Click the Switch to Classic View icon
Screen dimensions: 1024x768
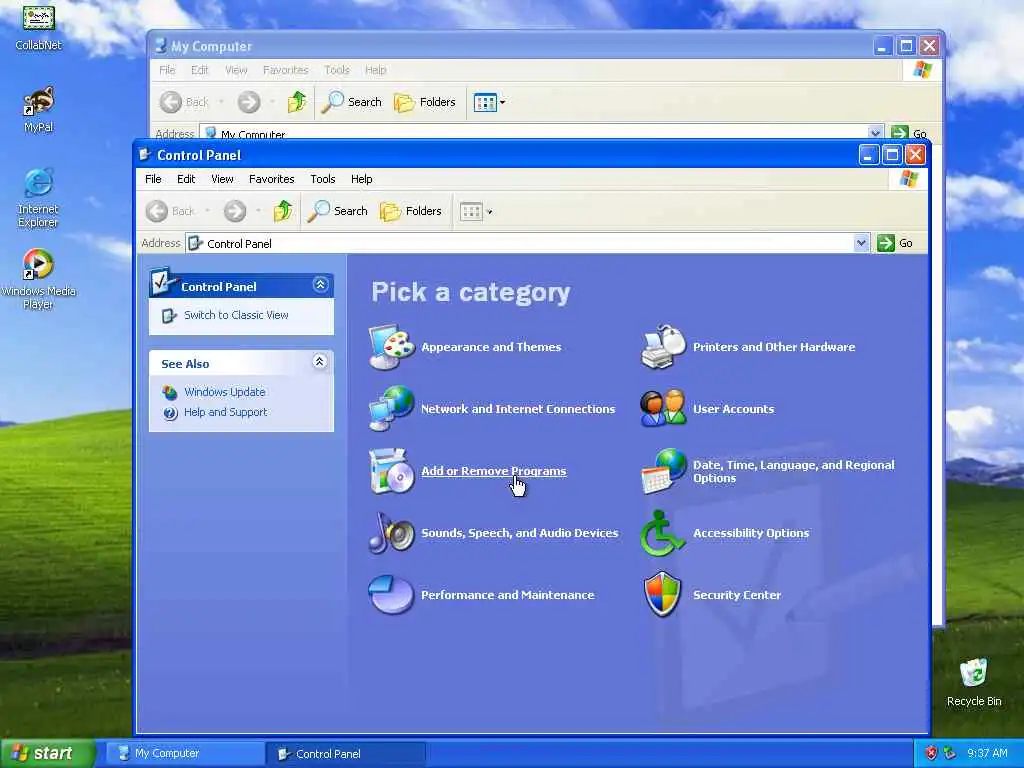click(x=169, y=315)
